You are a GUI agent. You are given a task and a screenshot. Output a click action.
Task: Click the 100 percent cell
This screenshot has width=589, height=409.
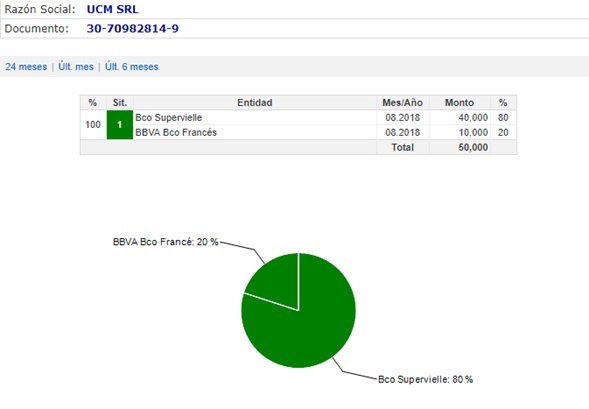(x=93, y=125)
